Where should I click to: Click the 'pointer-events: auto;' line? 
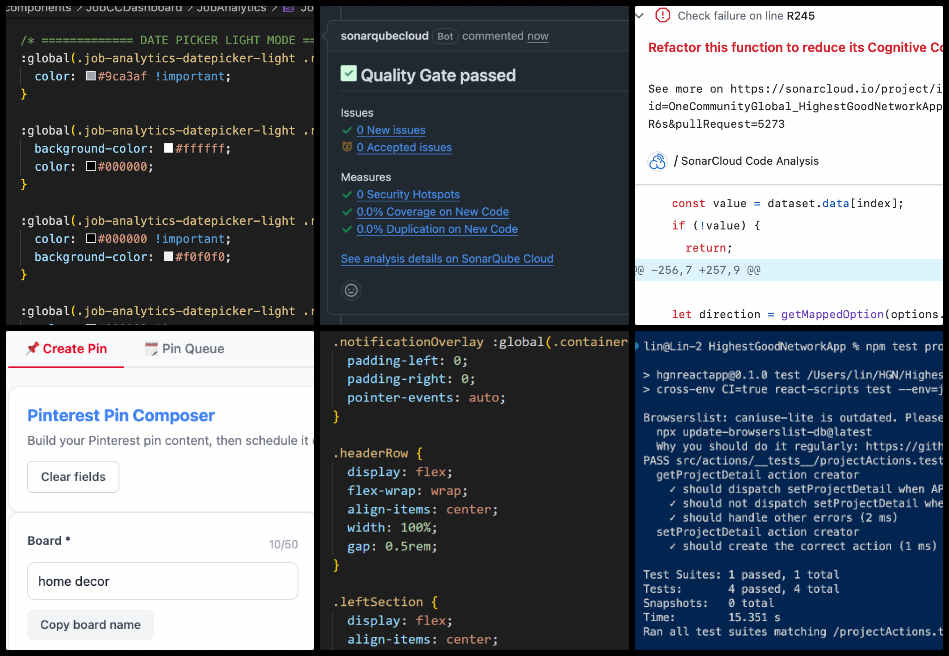[426, 398]
